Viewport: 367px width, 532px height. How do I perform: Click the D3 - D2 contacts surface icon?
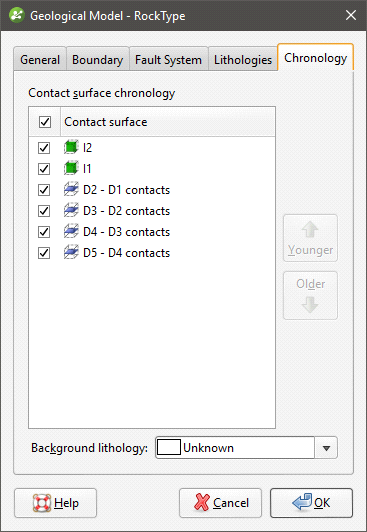click(71, 211)
